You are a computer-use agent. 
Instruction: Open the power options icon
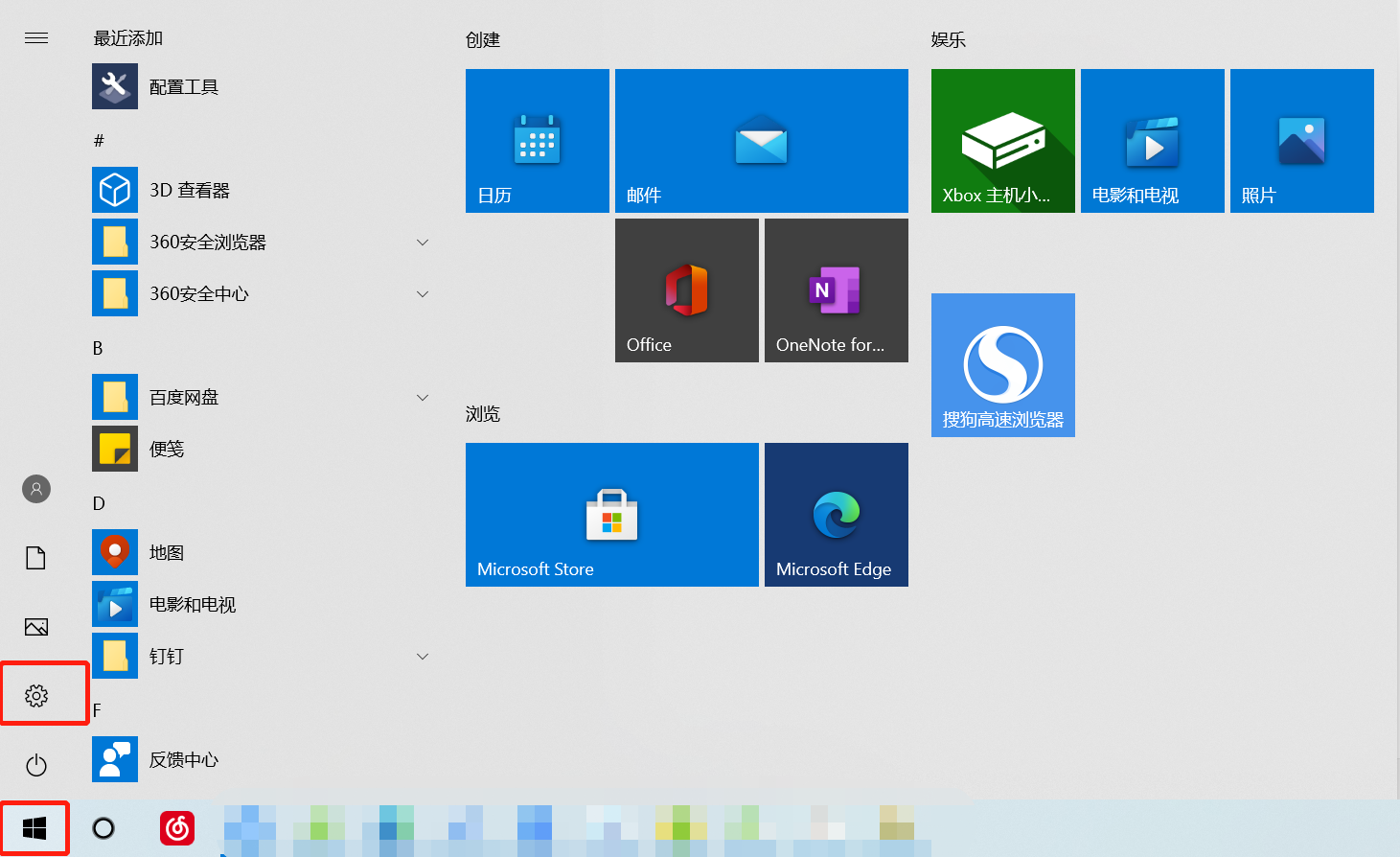coord(36,765)
